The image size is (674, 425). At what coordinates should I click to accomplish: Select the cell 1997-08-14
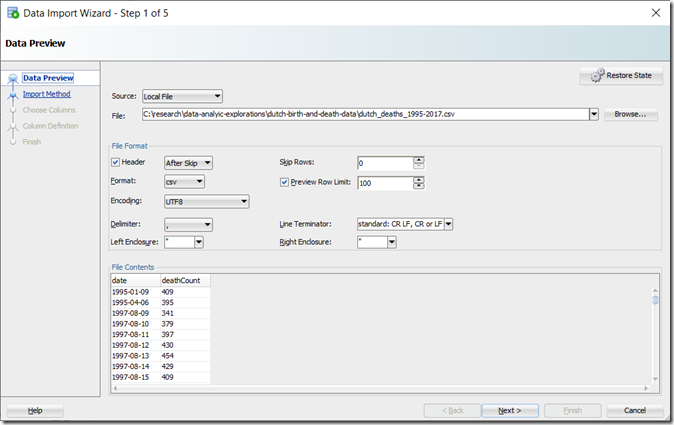pyautogui.click(x=135, y=367)
